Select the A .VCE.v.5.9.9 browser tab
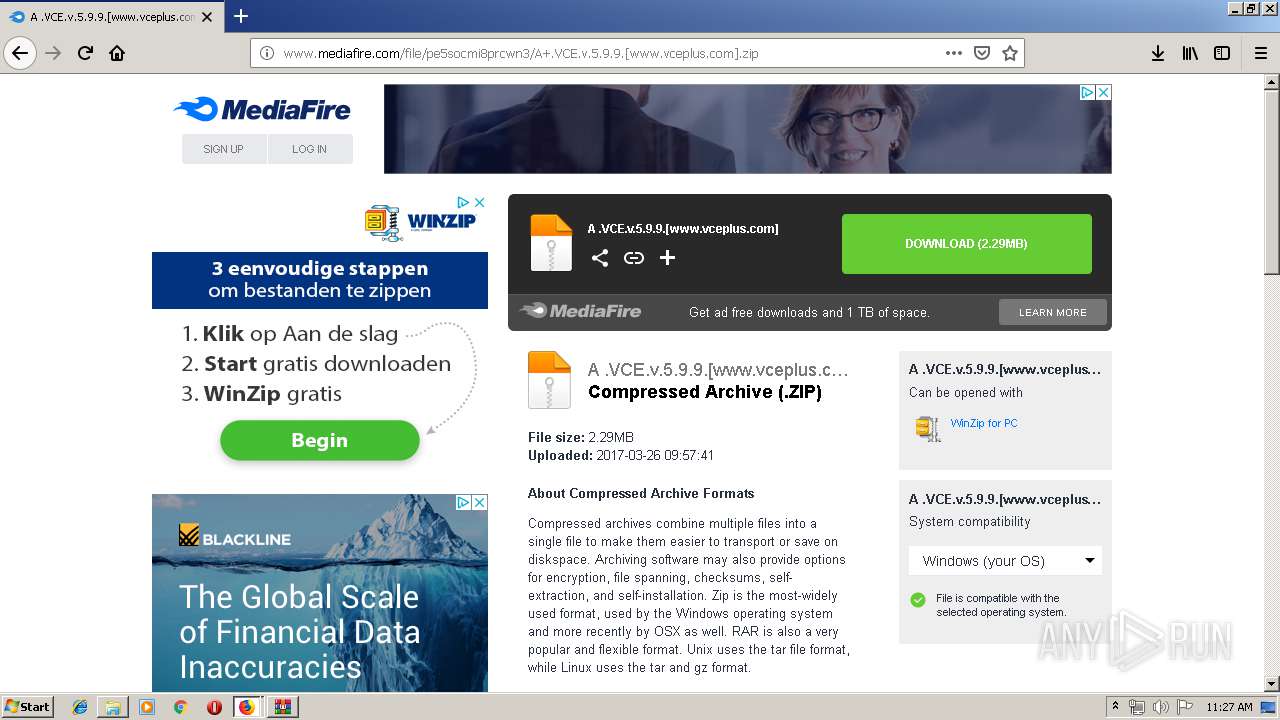The image size is (1280, 720). pos(112,17)
